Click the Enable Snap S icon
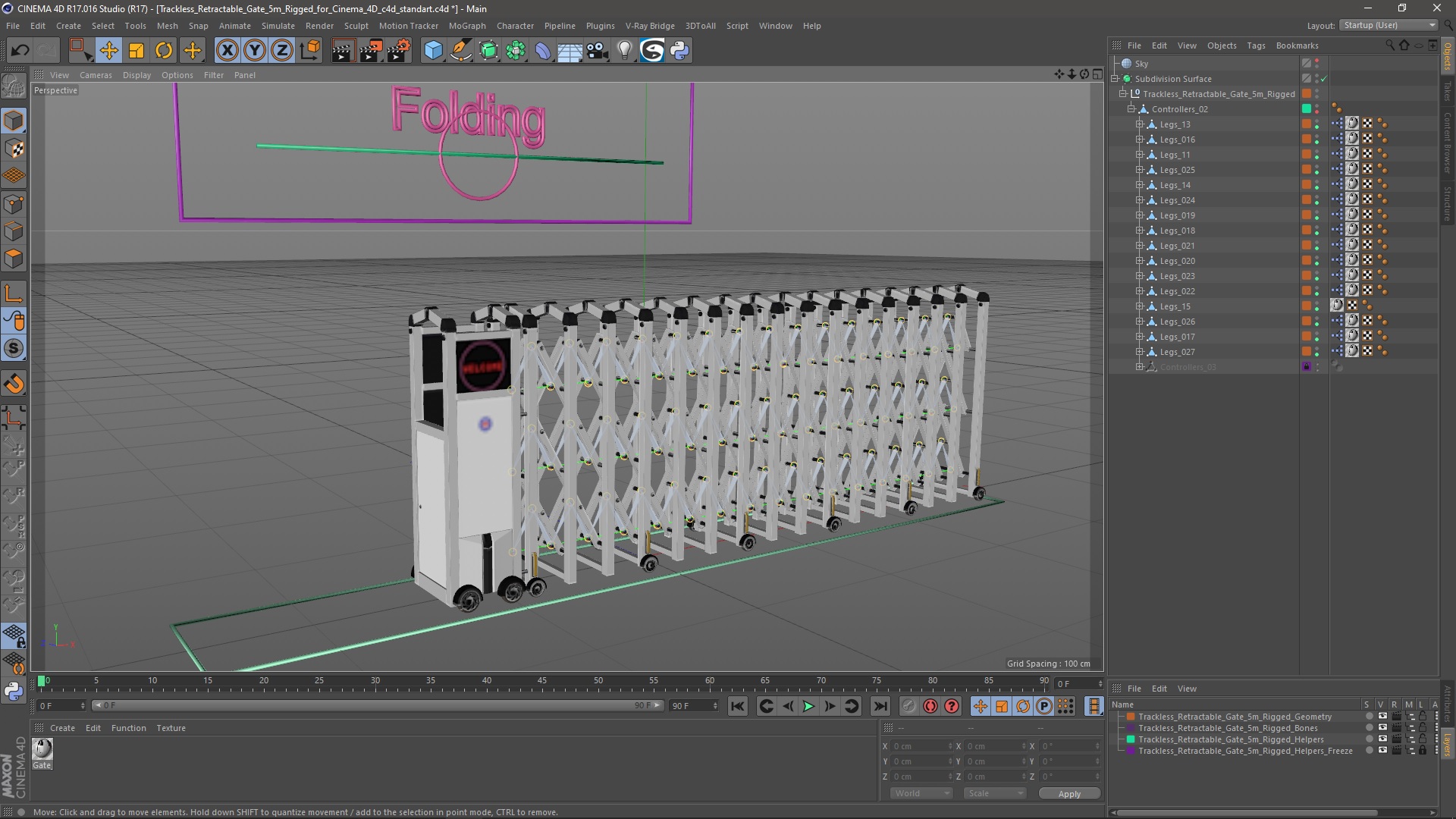The image size is (1456, 819). (14, 349)
